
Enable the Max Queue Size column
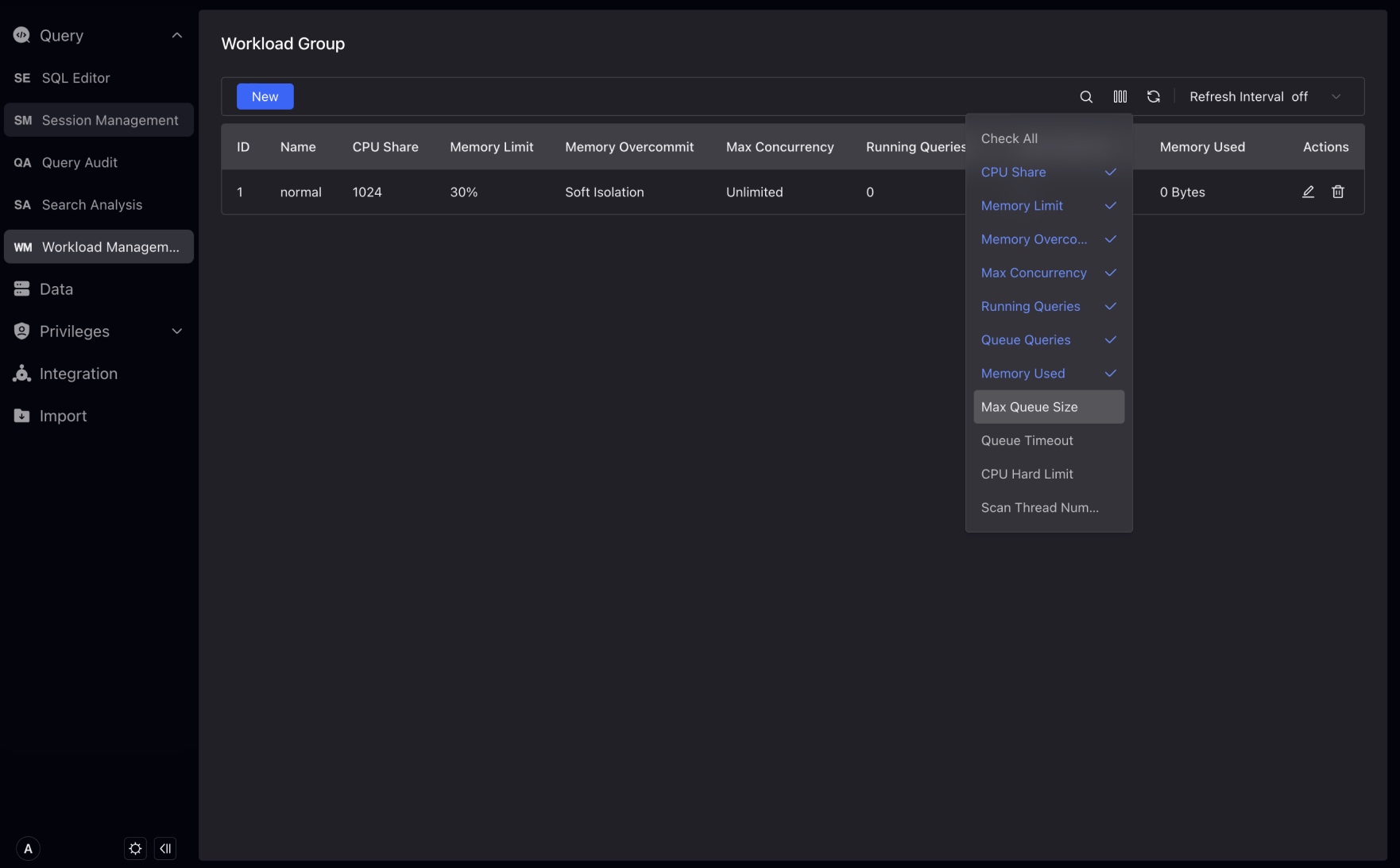tap(1048, 407)
